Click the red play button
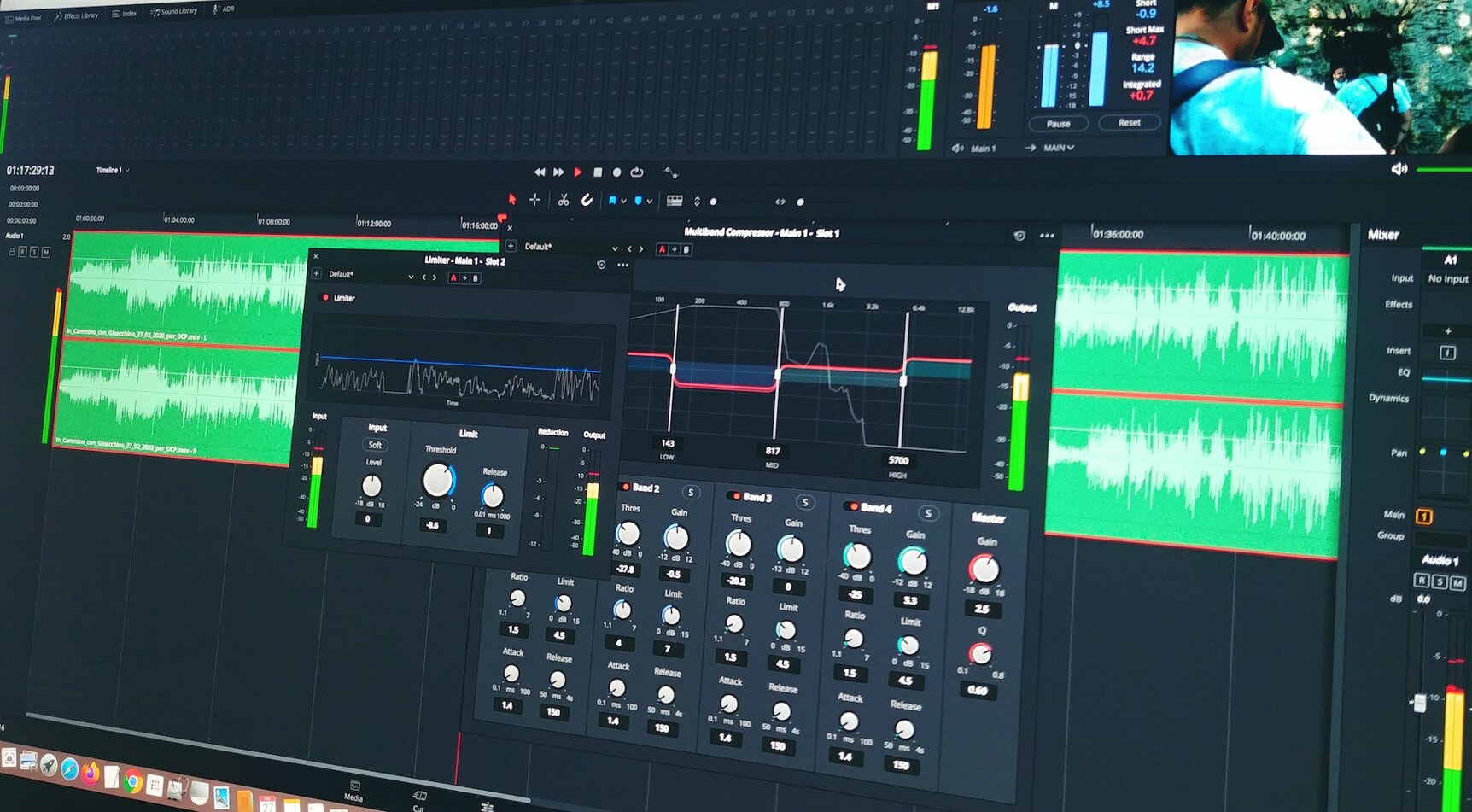 [578, 172]
